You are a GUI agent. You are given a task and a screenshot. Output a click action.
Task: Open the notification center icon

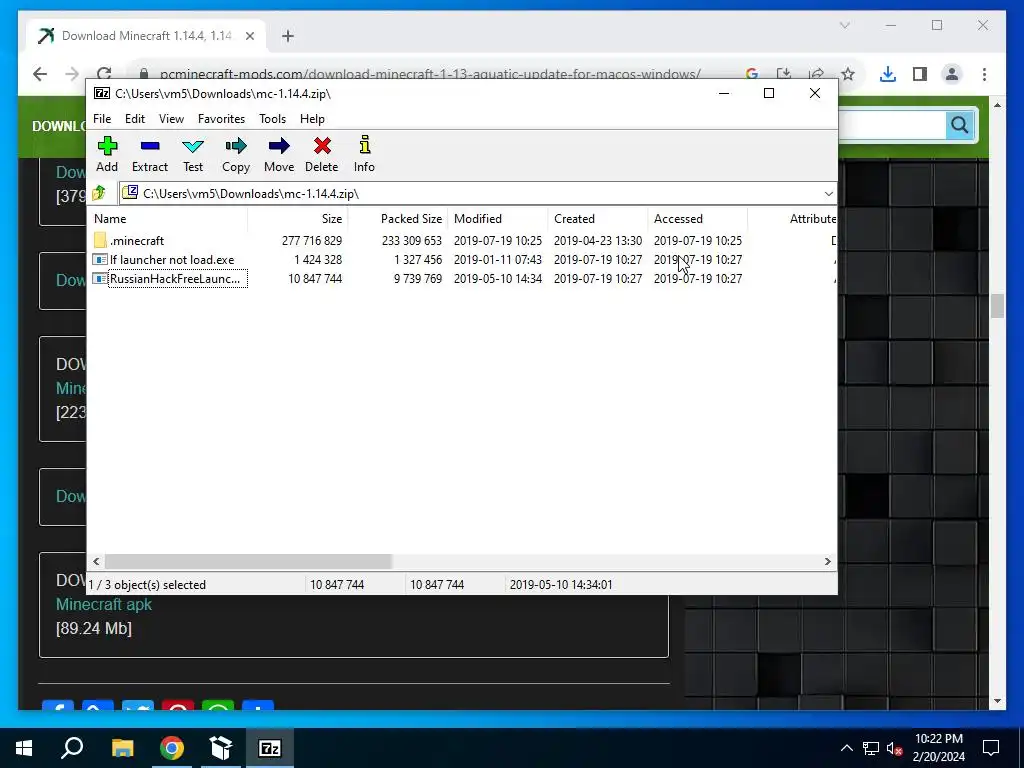pyautogui.click(x=991, y=748)
